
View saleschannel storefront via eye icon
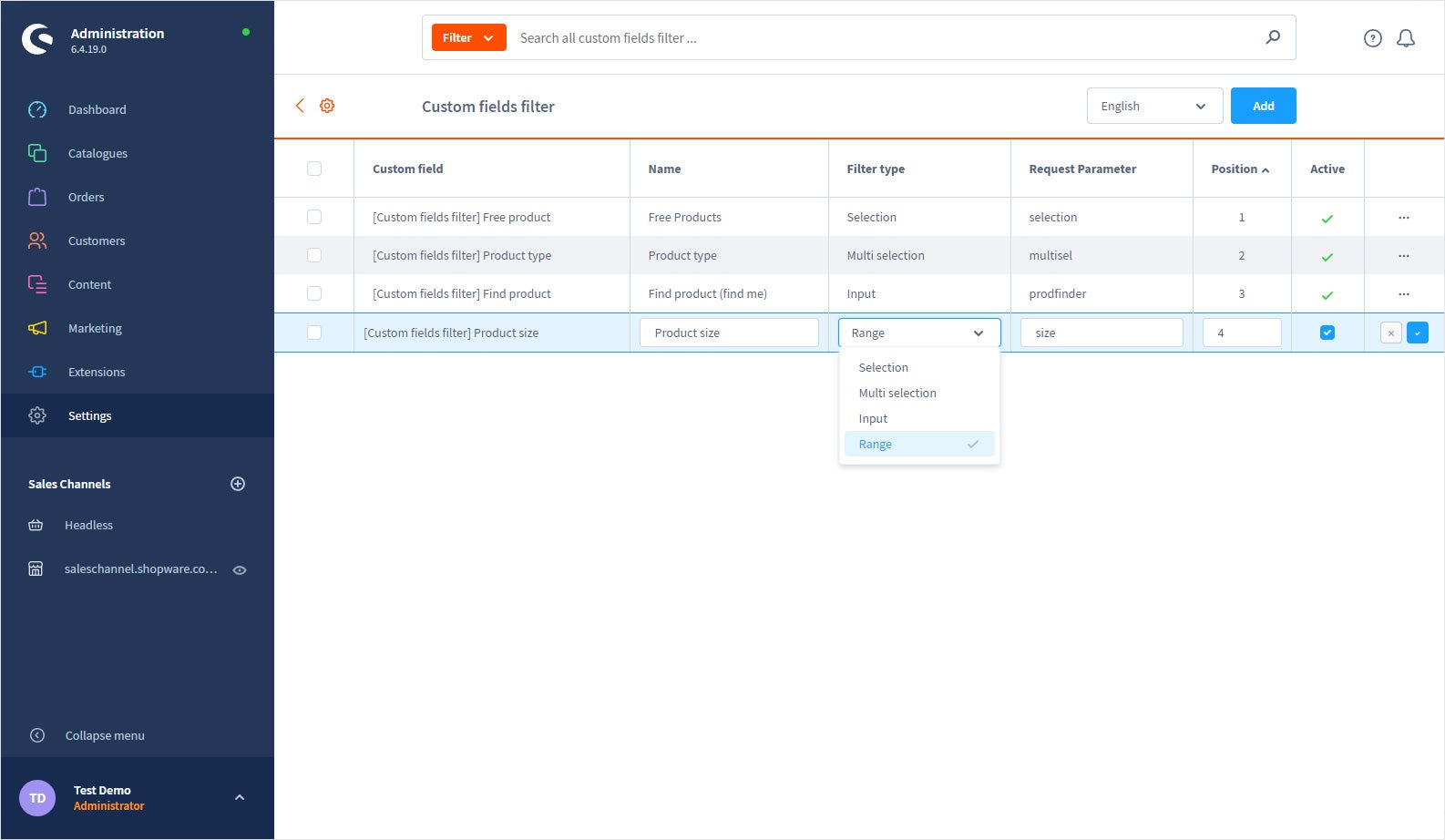240,569
